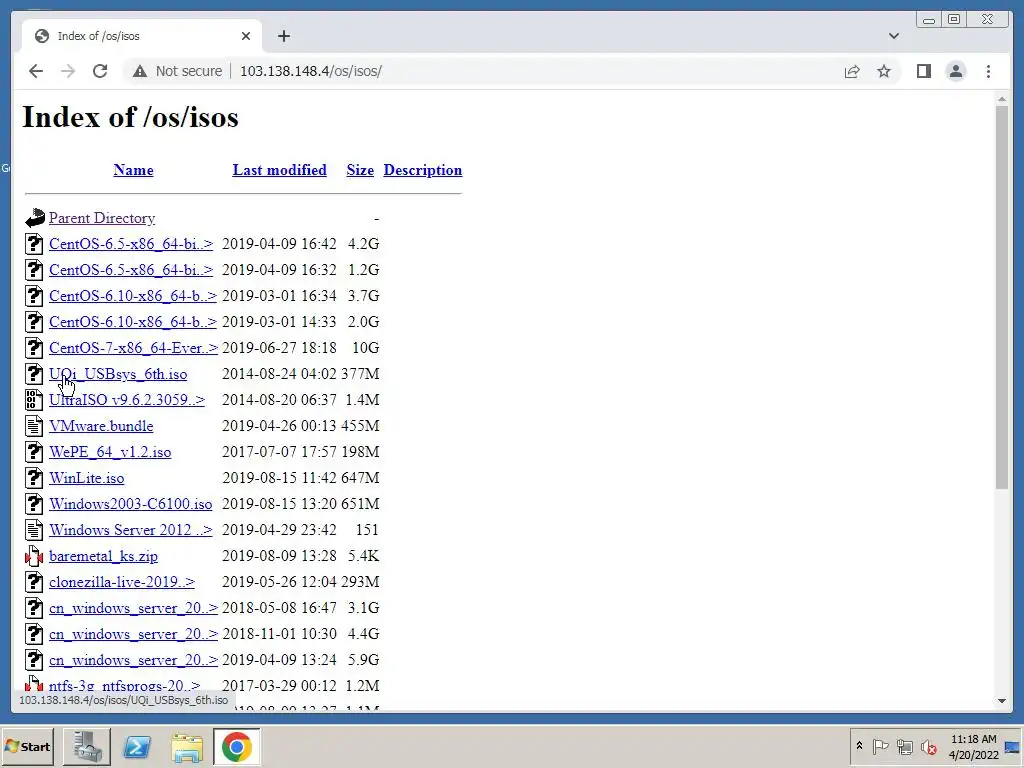Share this page via the share icon

point(852,71)
